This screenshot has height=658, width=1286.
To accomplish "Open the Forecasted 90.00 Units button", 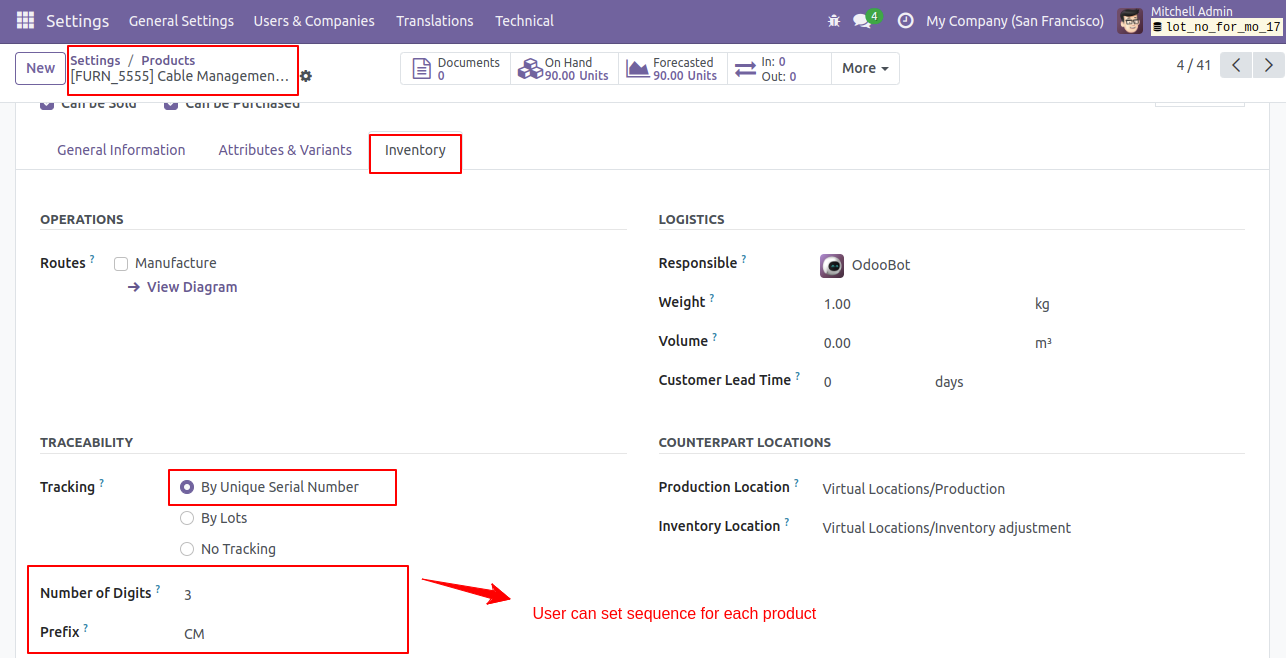I will pos(673,69).
